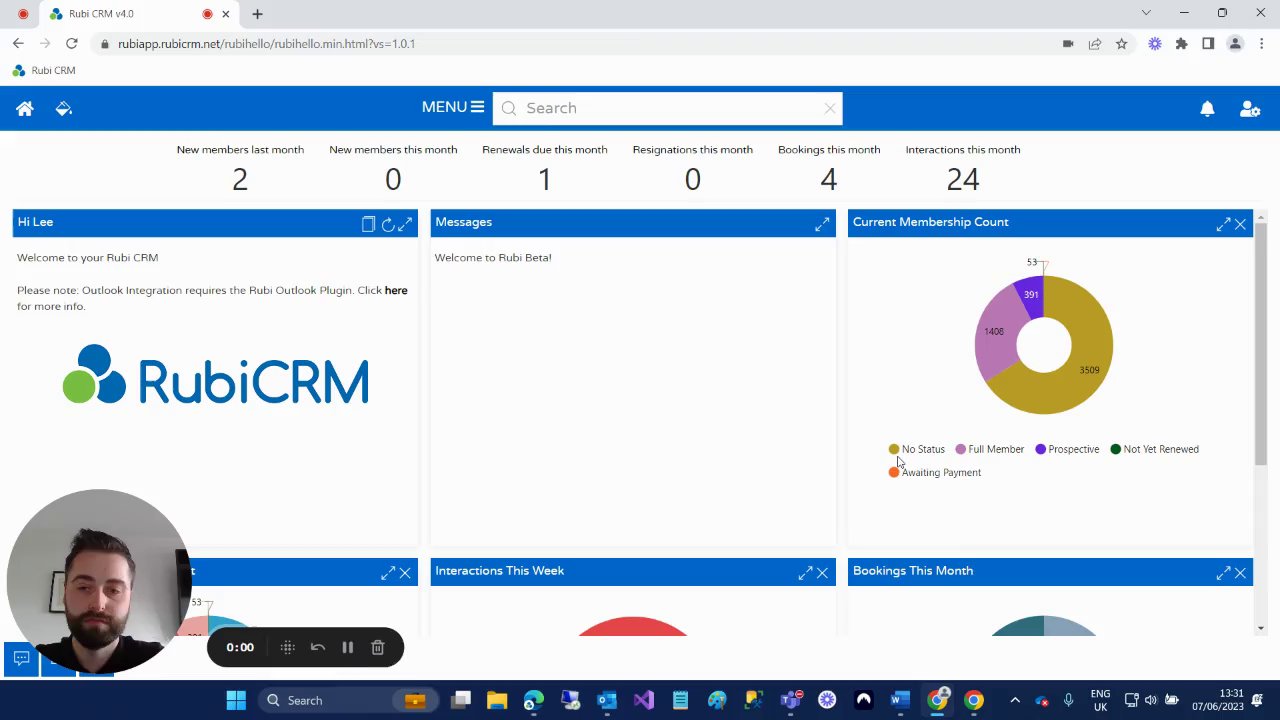Delete the recording with the trash icon
The height and width of the screenshot is (720, 1280).
pos(378,648)
